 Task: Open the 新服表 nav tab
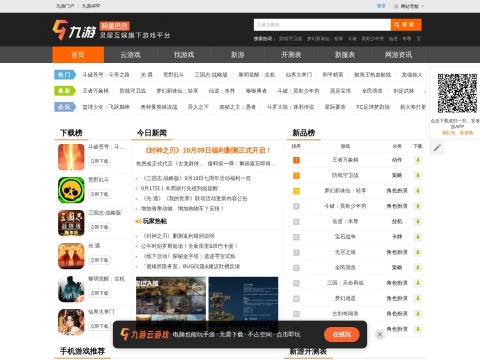[345, 55]
